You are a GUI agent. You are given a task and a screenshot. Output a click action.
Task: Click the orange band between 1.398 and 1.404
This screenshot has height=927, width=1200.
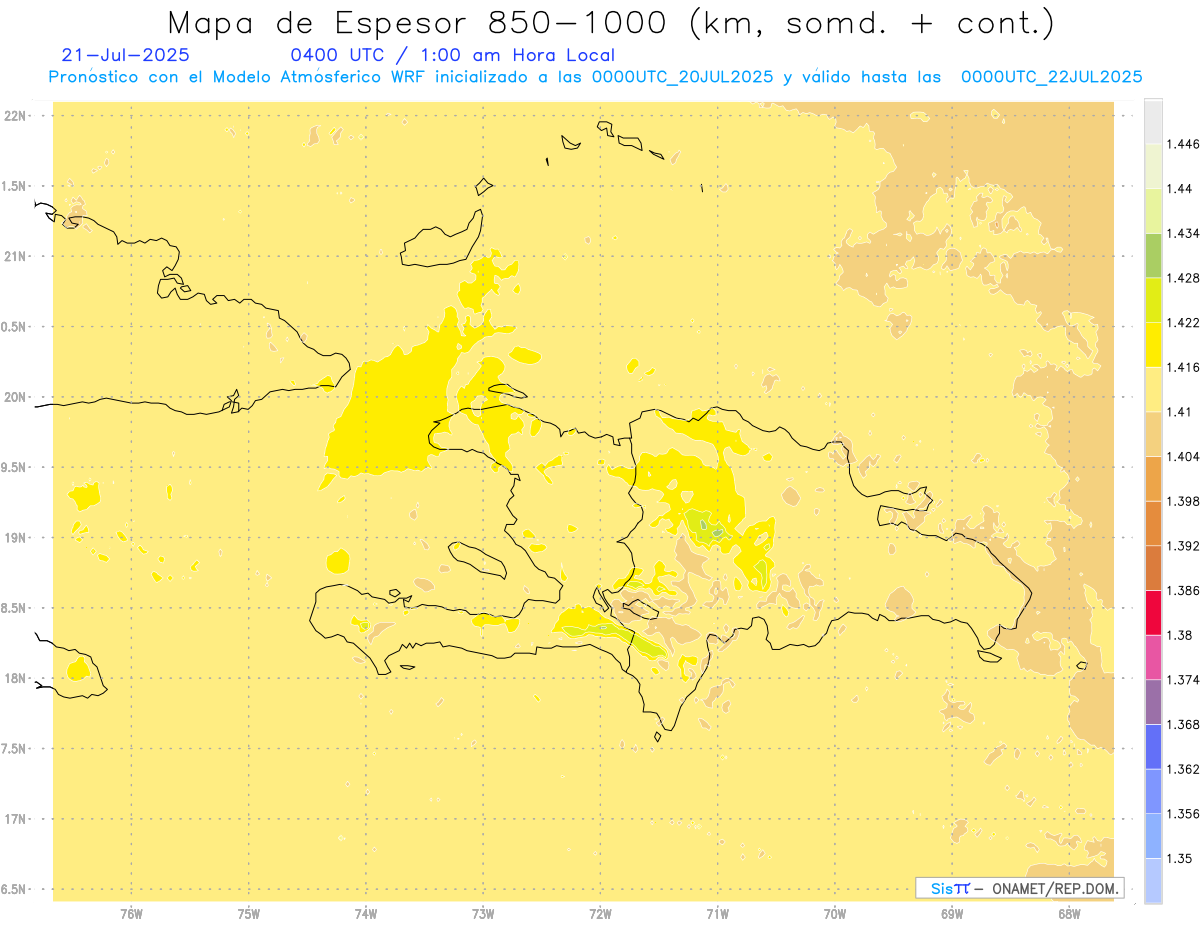pyautogui.click(x=1153, y=478)
